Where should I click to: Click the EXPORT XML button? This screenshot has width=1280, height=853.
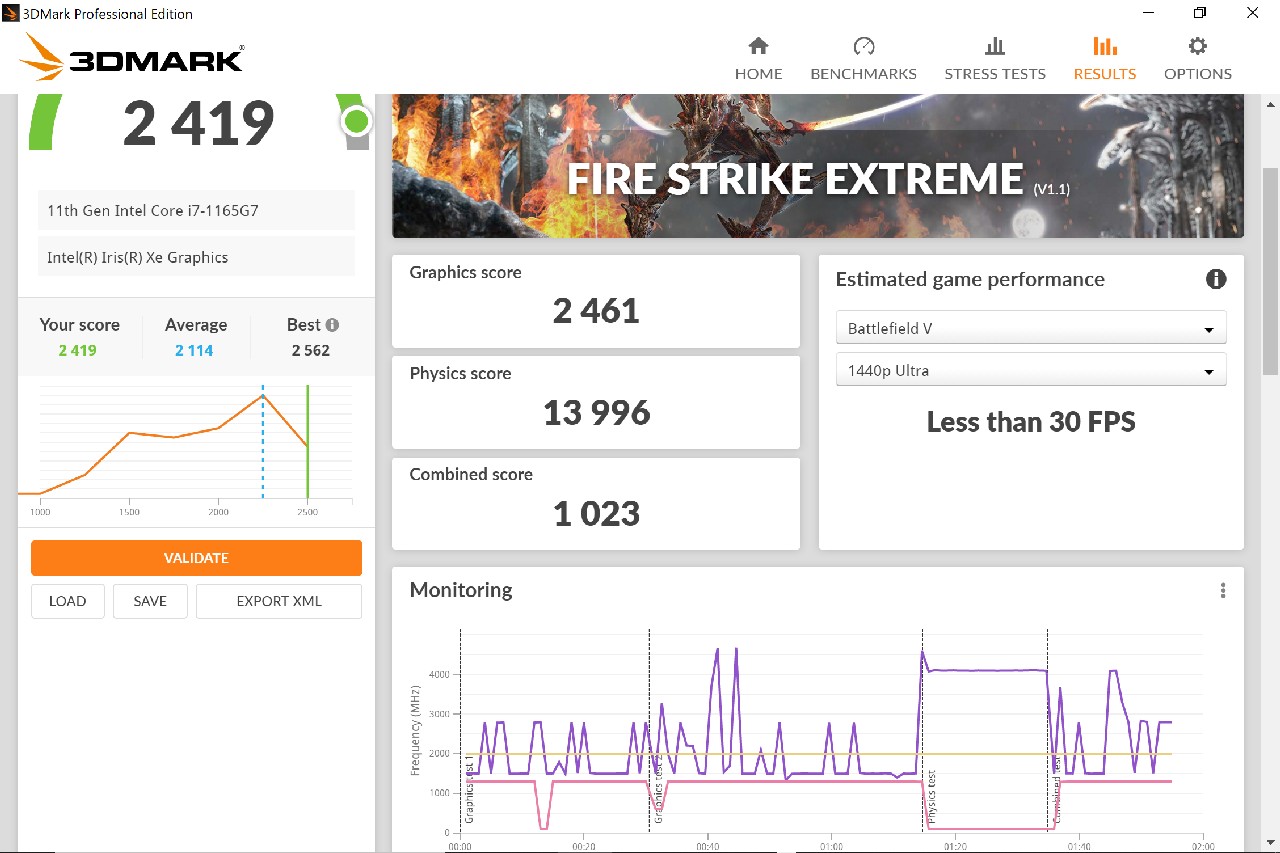tap(279, 601)
